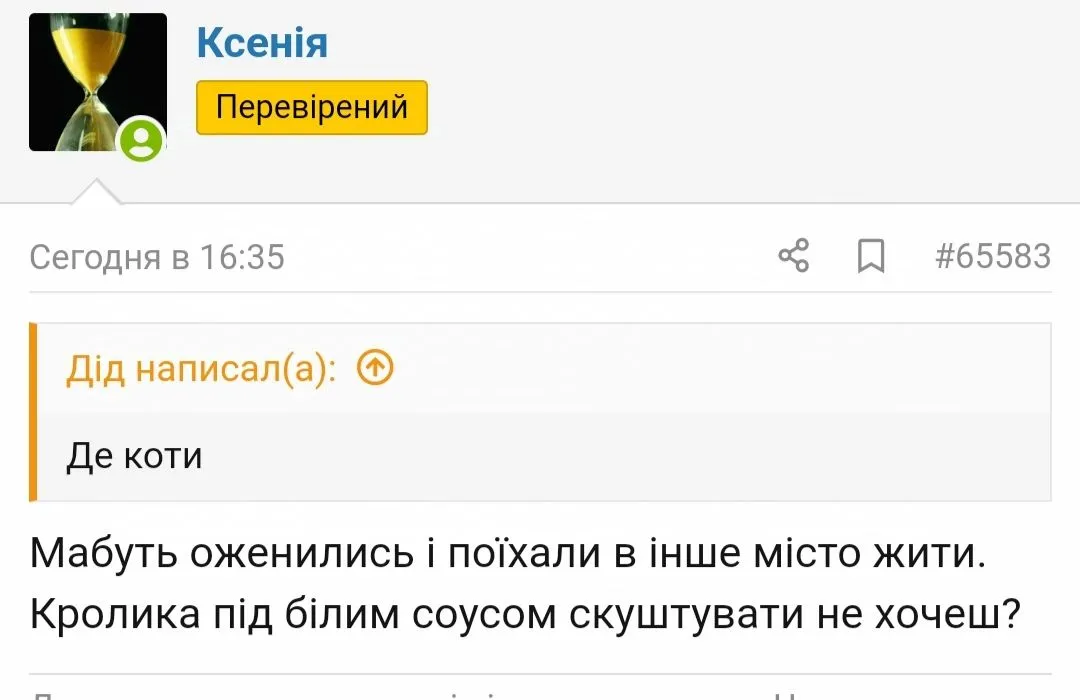Open the profile of user Ксенія

click(262, 43)
